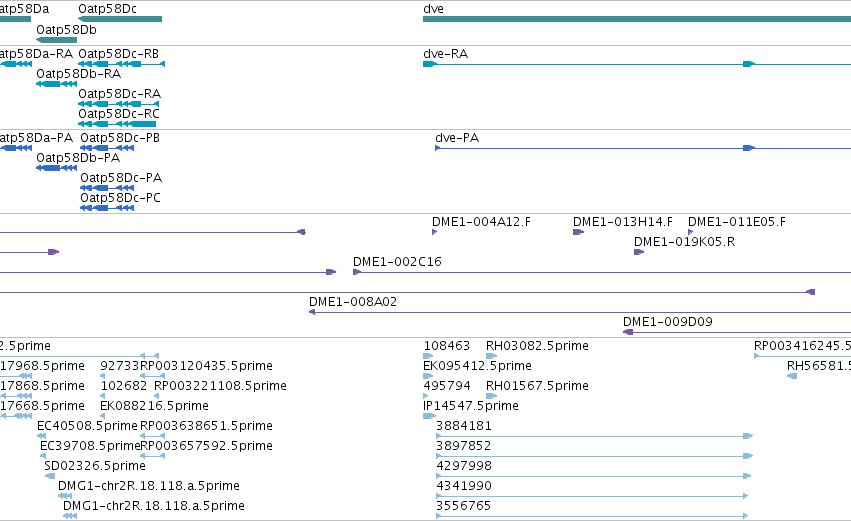851x521 pixels.
Task: Click the DME1-009D09 feature arrow
Action: pos(628,332)
